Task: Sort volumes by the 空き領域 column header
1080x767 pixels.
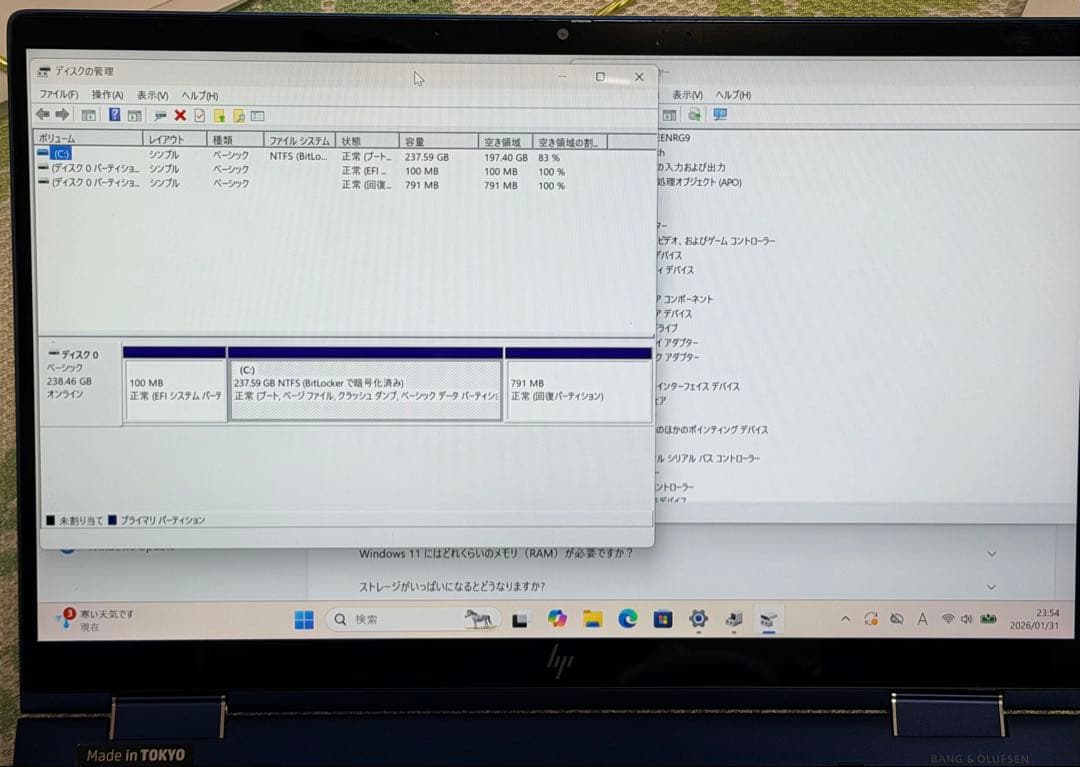Action: pos(503,141)
